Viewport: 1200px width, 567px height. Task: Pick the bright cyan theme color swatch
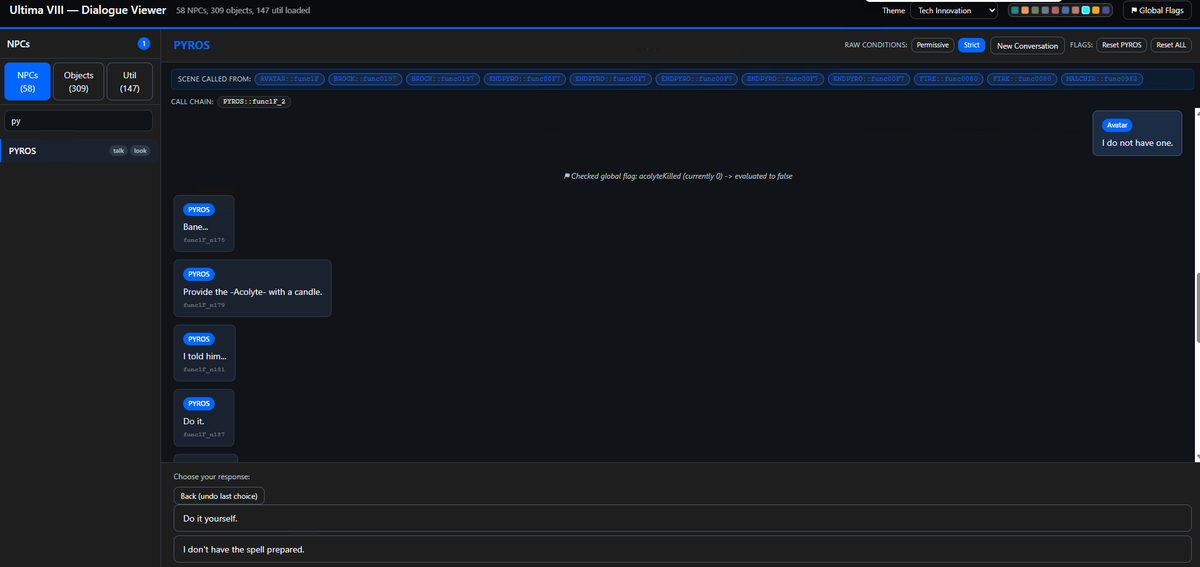pyautogui.click(x=1086, y=10)
